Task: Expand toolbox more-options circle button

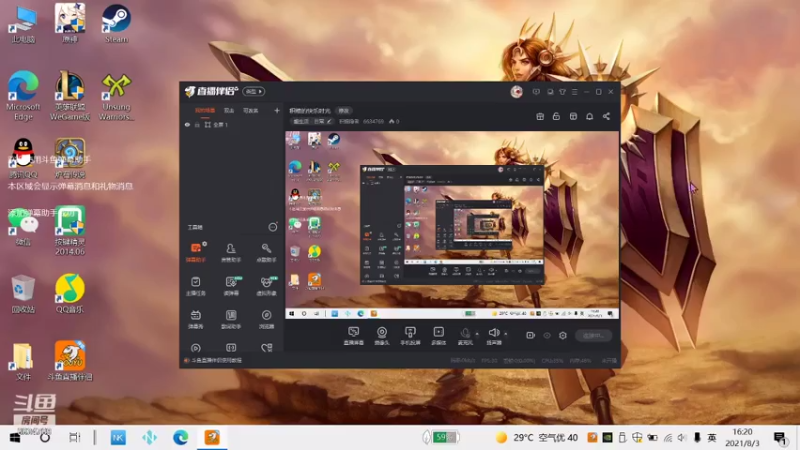Action: 273,227
